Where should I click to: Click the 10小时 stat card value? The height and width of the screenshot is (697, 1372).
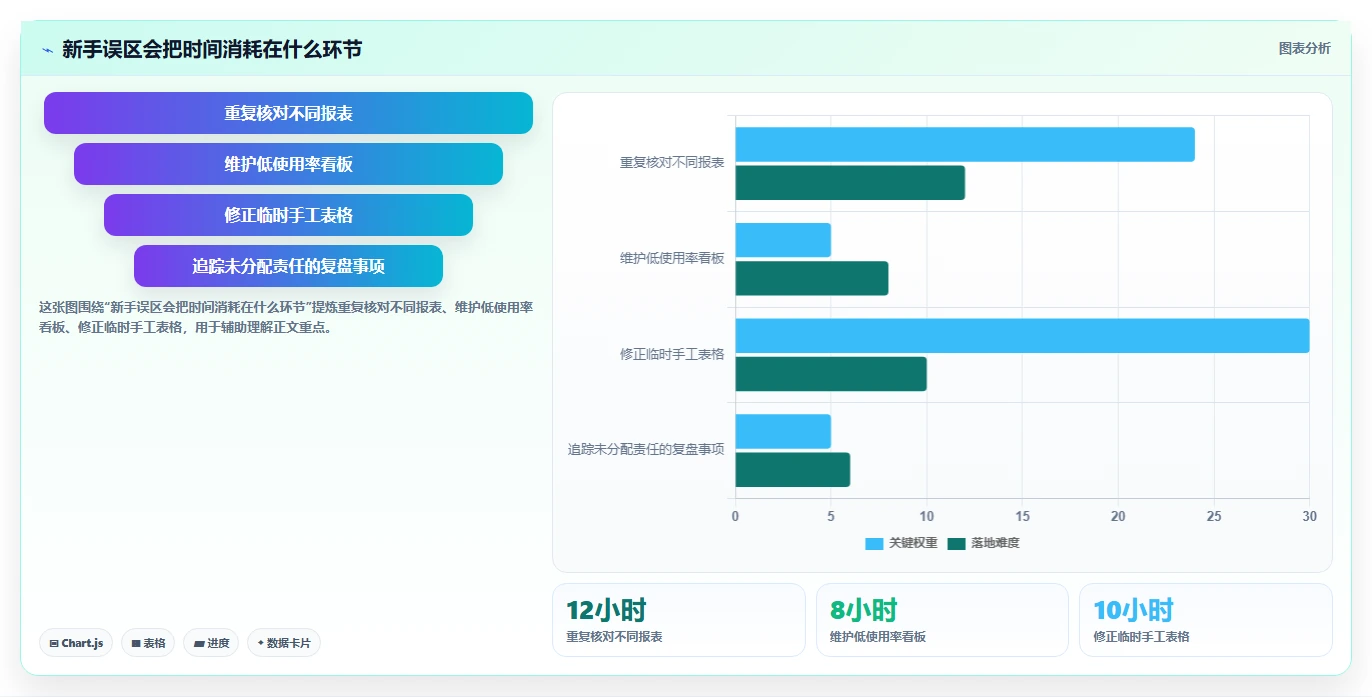(1133, 610)
